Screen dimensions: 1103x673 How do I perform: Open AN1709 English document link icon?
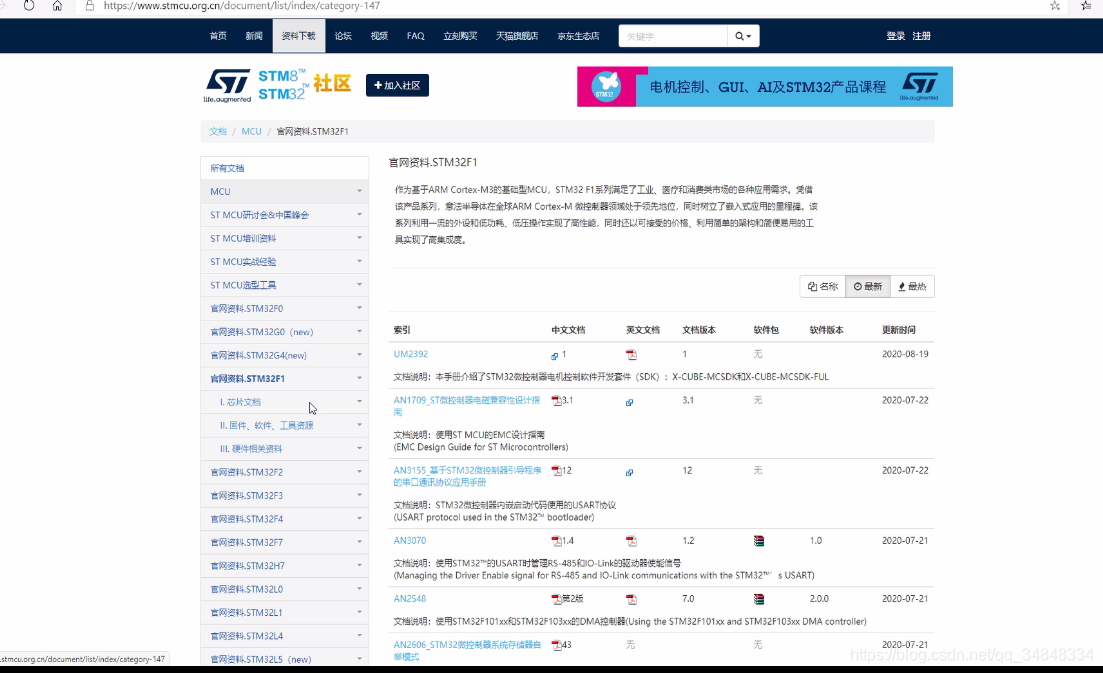(x=630, y=402)
